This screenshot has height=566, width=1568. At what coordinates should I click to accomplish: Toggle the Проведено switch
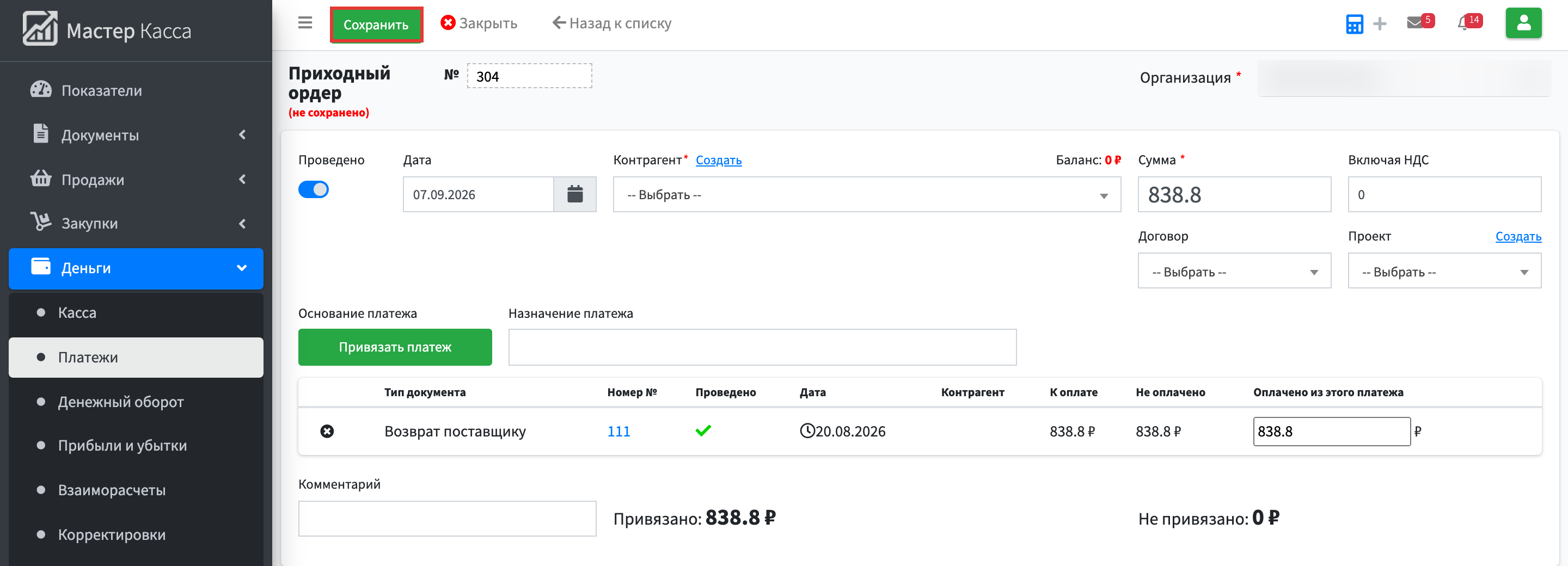314,190
